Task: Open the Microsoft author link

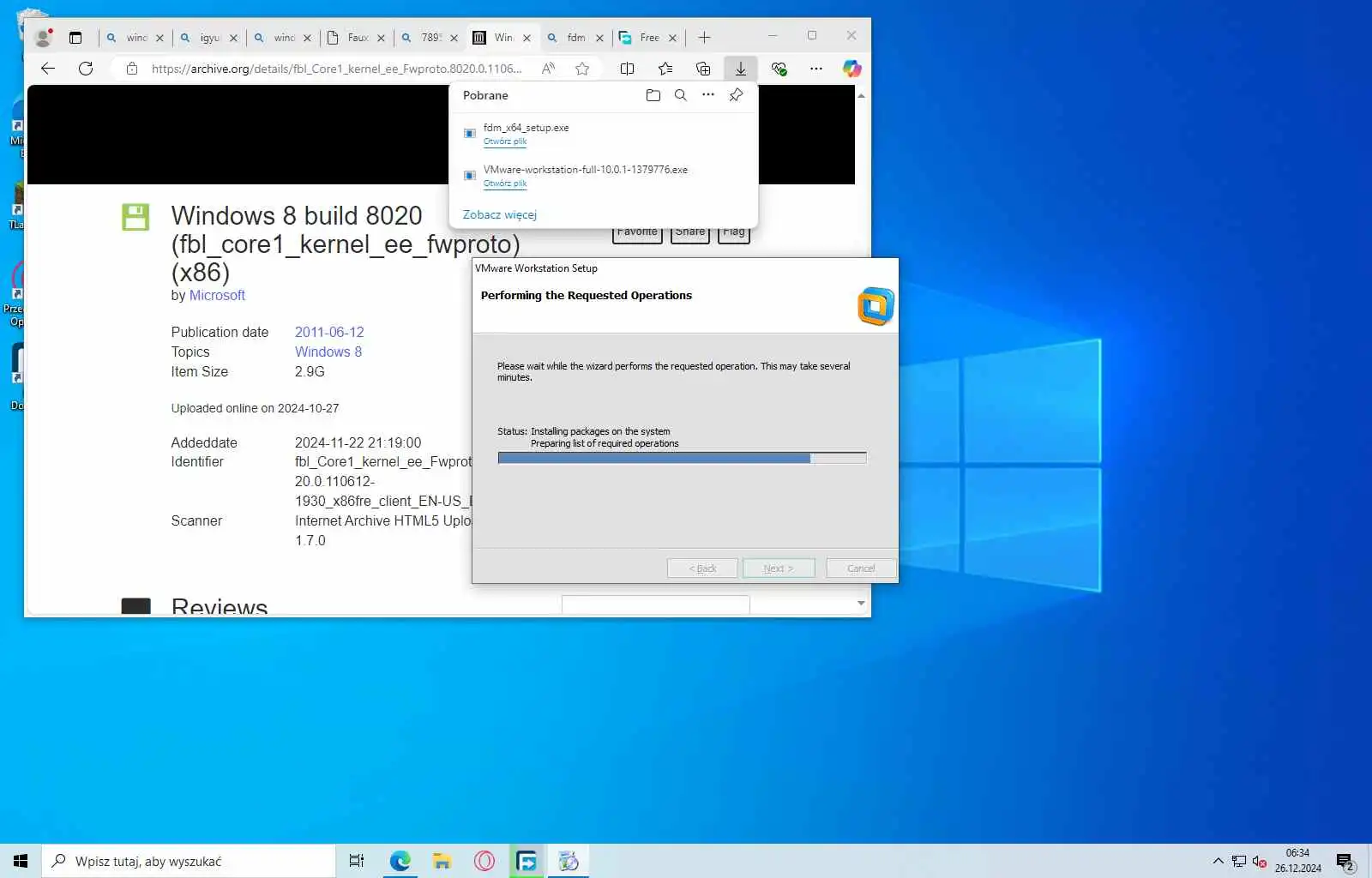Action: (x=217, y=295)
